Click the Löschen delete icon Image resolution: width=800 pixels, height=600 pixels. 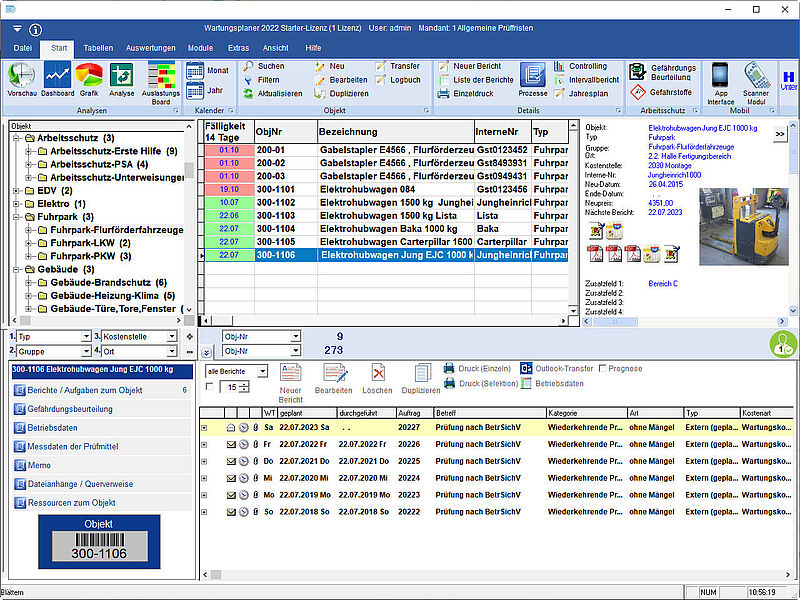click(x=378, y=373)
